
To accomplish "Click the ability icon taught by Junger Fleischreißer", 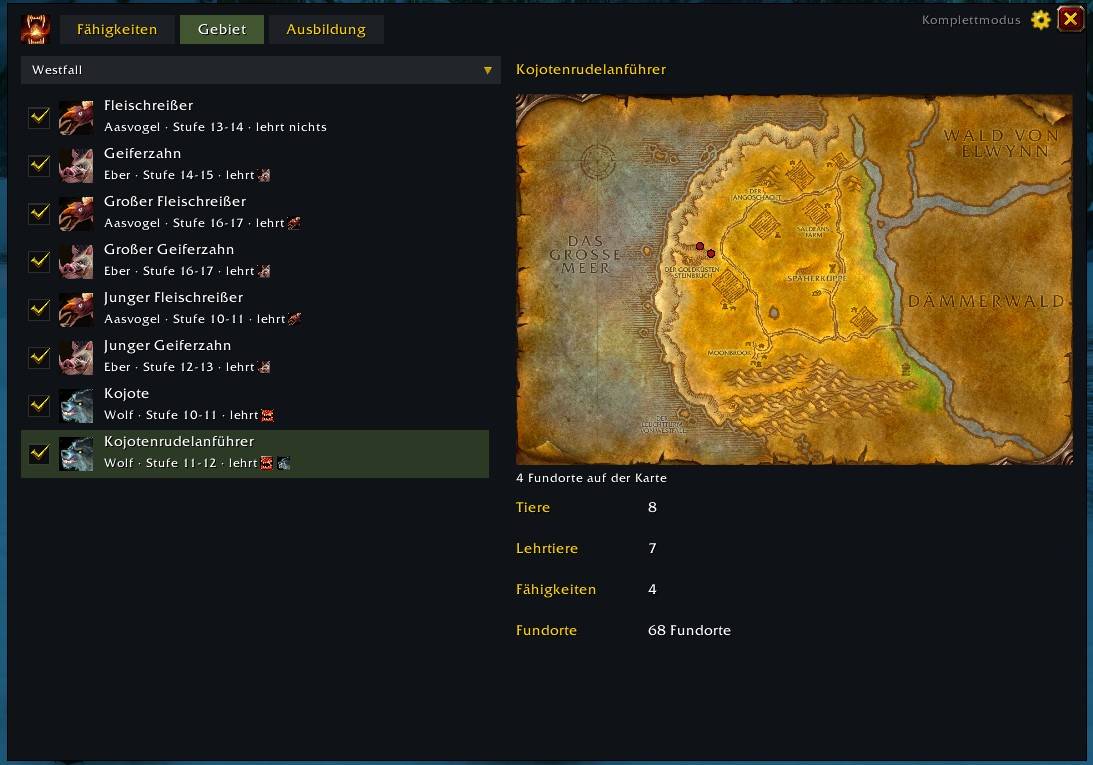I will pyautogui.click(x=295, y=319).
